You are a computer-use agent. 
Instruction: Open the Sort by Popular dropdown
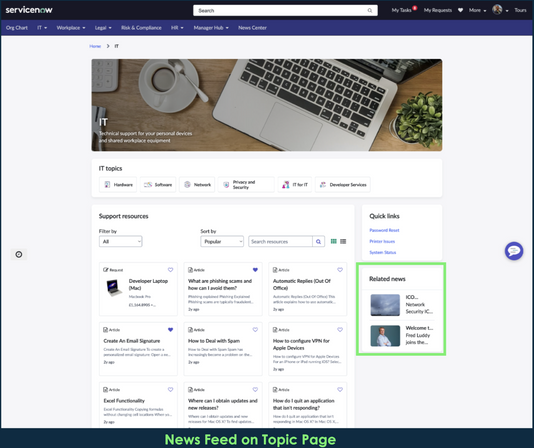click(x=222, y=242)
